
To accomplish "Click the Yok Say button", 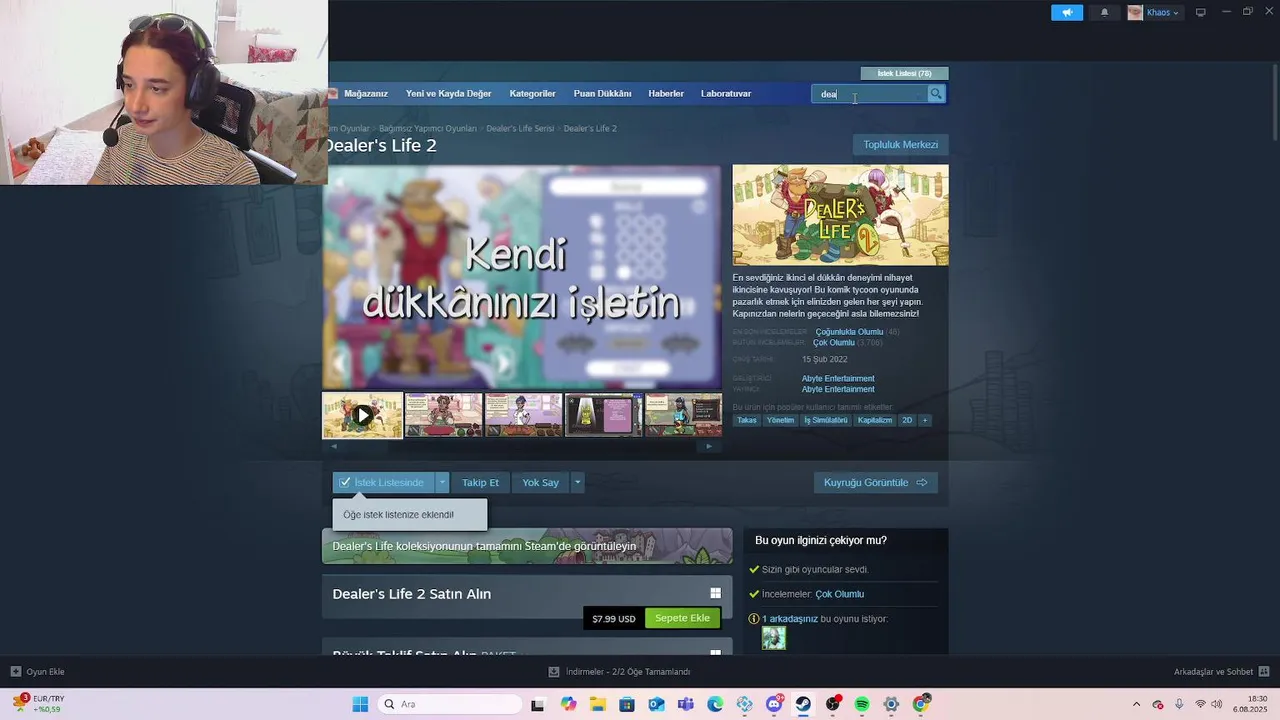I will 540,482.
